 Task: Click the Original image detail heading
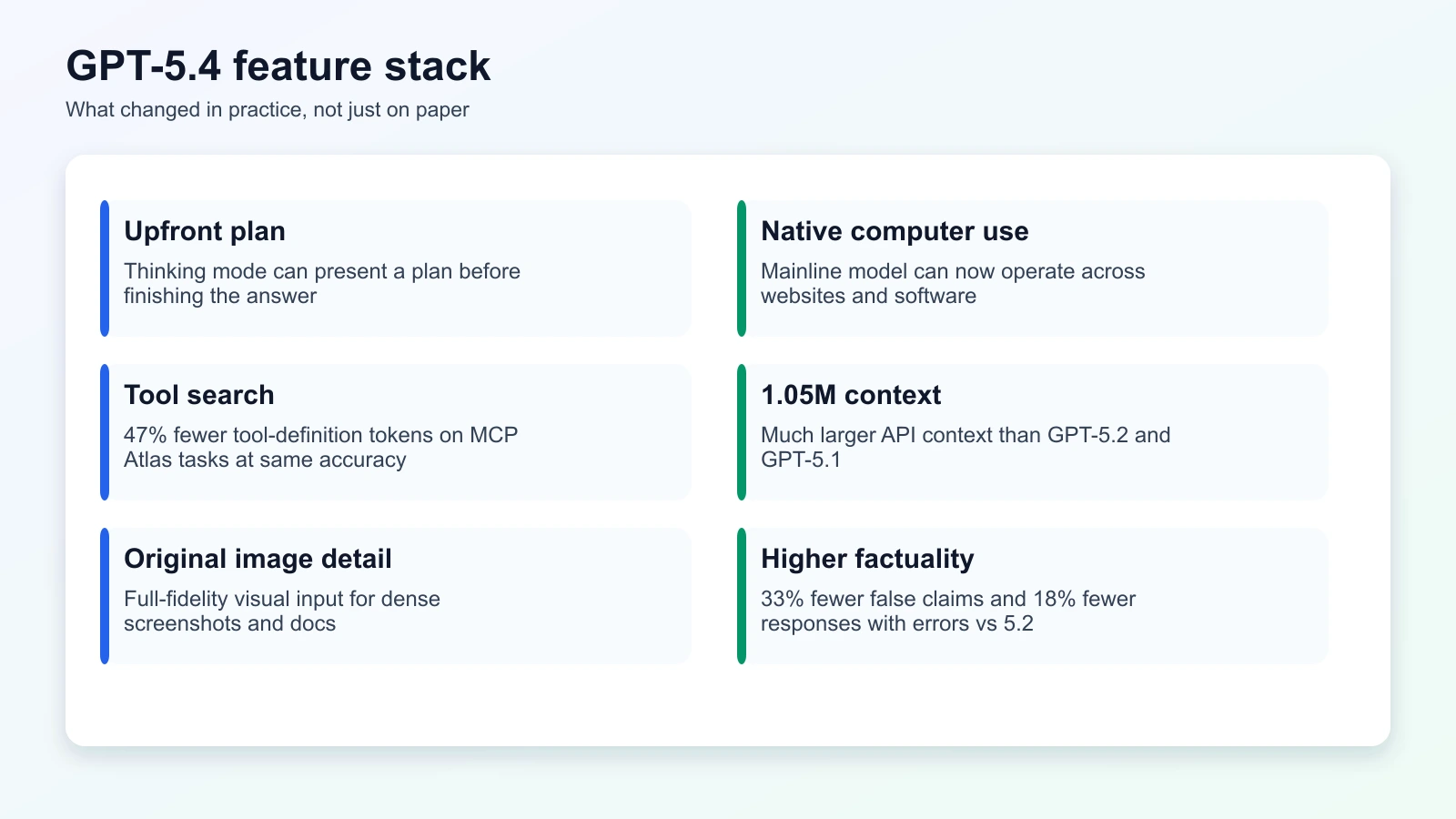tap(258, 559)
